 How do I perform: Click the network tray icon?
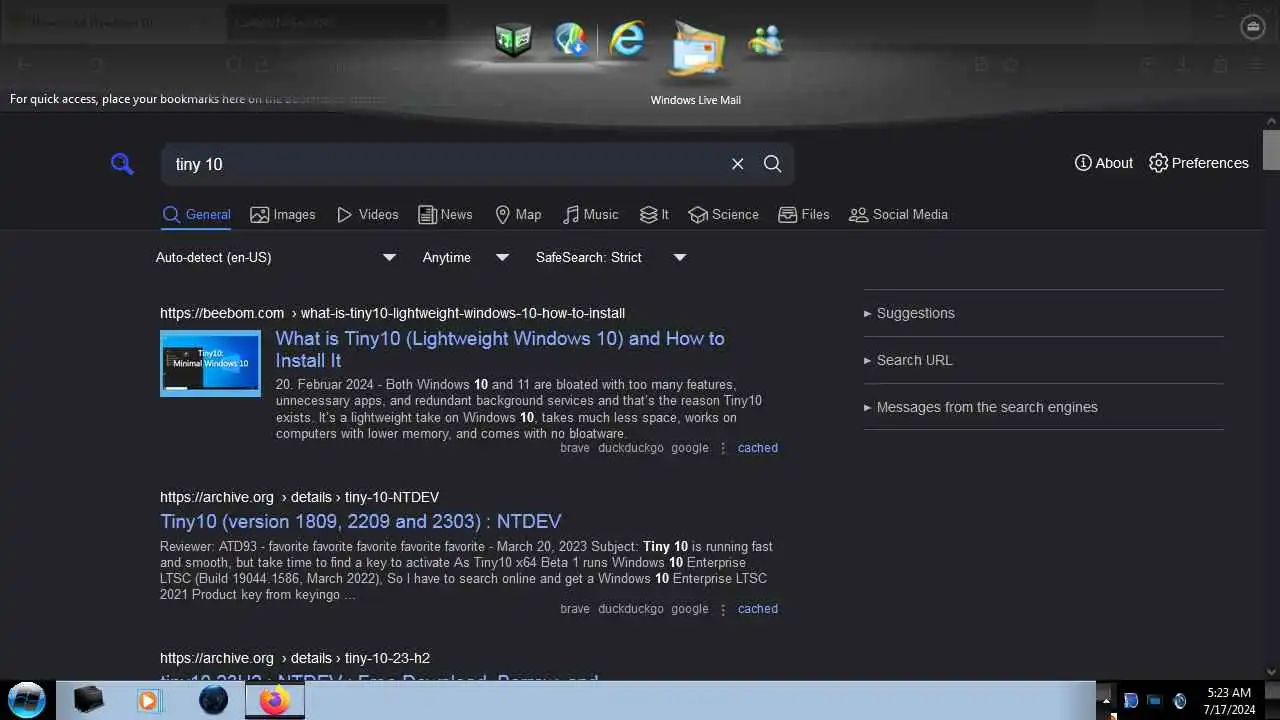1155,701
